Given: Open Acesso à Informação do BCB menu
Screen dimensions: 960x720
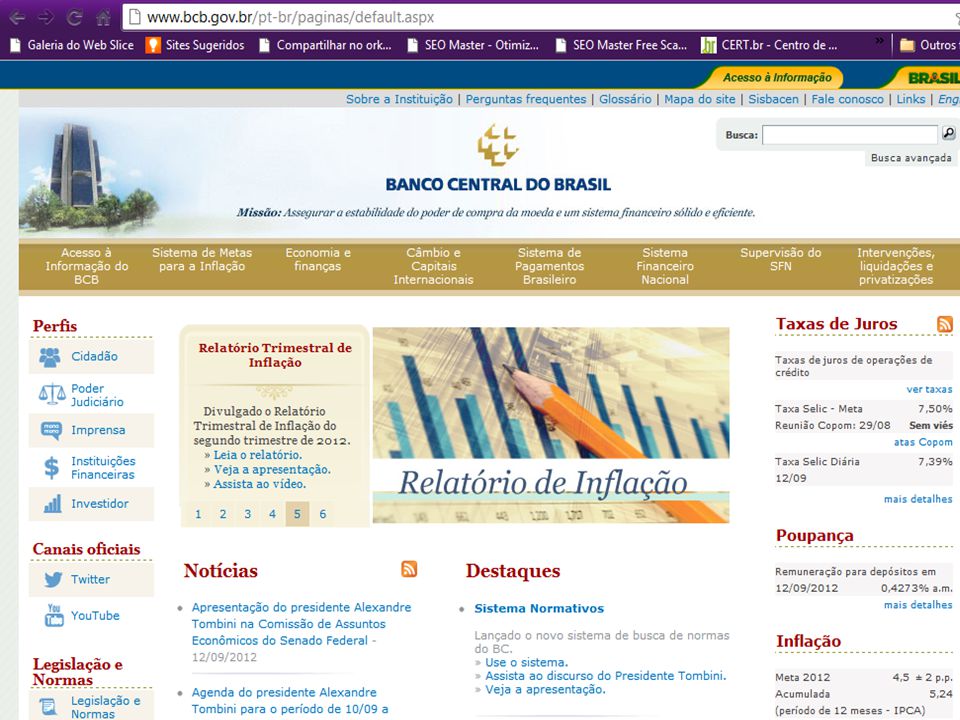Looking at the screenshot, I should point(86,266).
